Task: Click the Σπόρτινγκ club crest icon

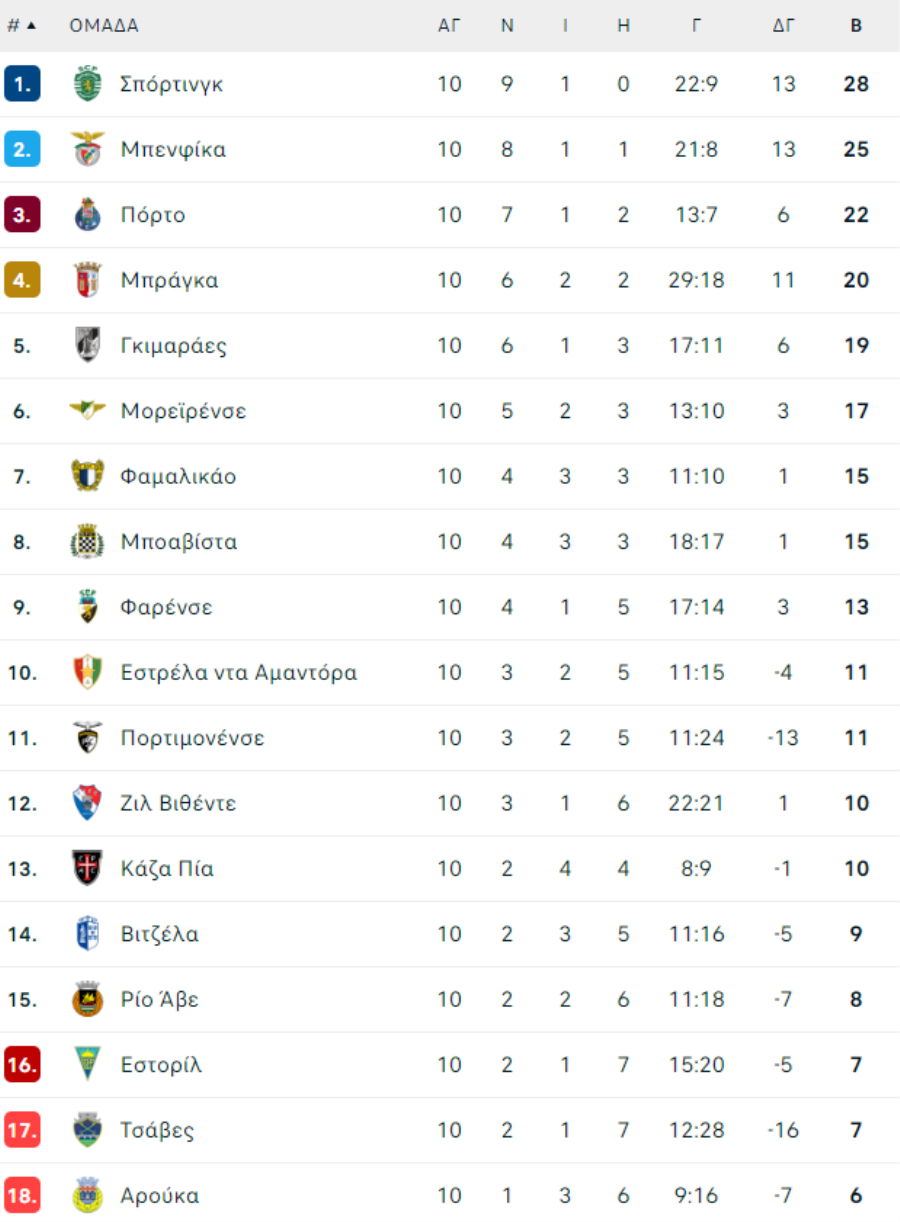Action: pos(88,84)
